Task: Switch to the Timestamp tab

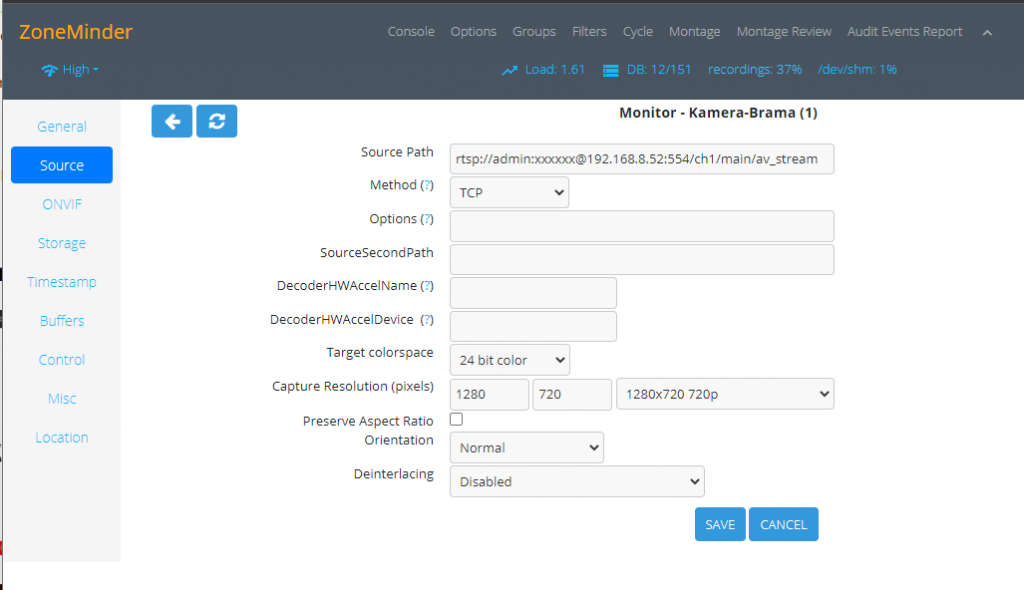Action: [x=62, y=282]
